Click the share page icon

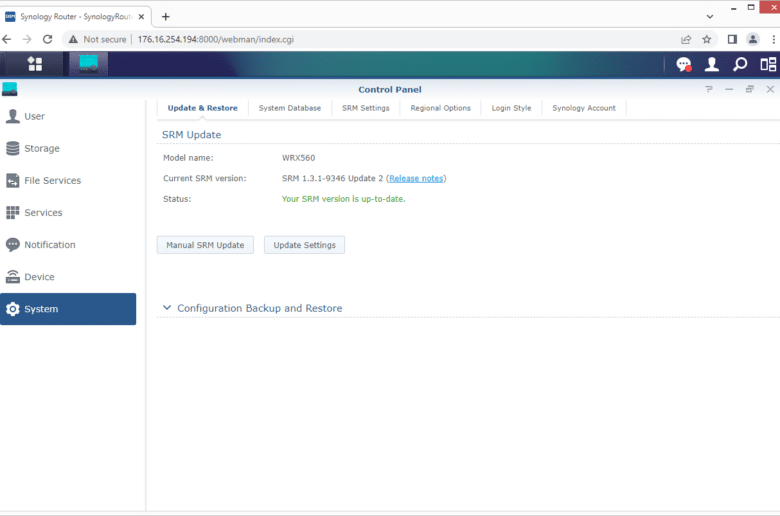[x=686, y=39]
